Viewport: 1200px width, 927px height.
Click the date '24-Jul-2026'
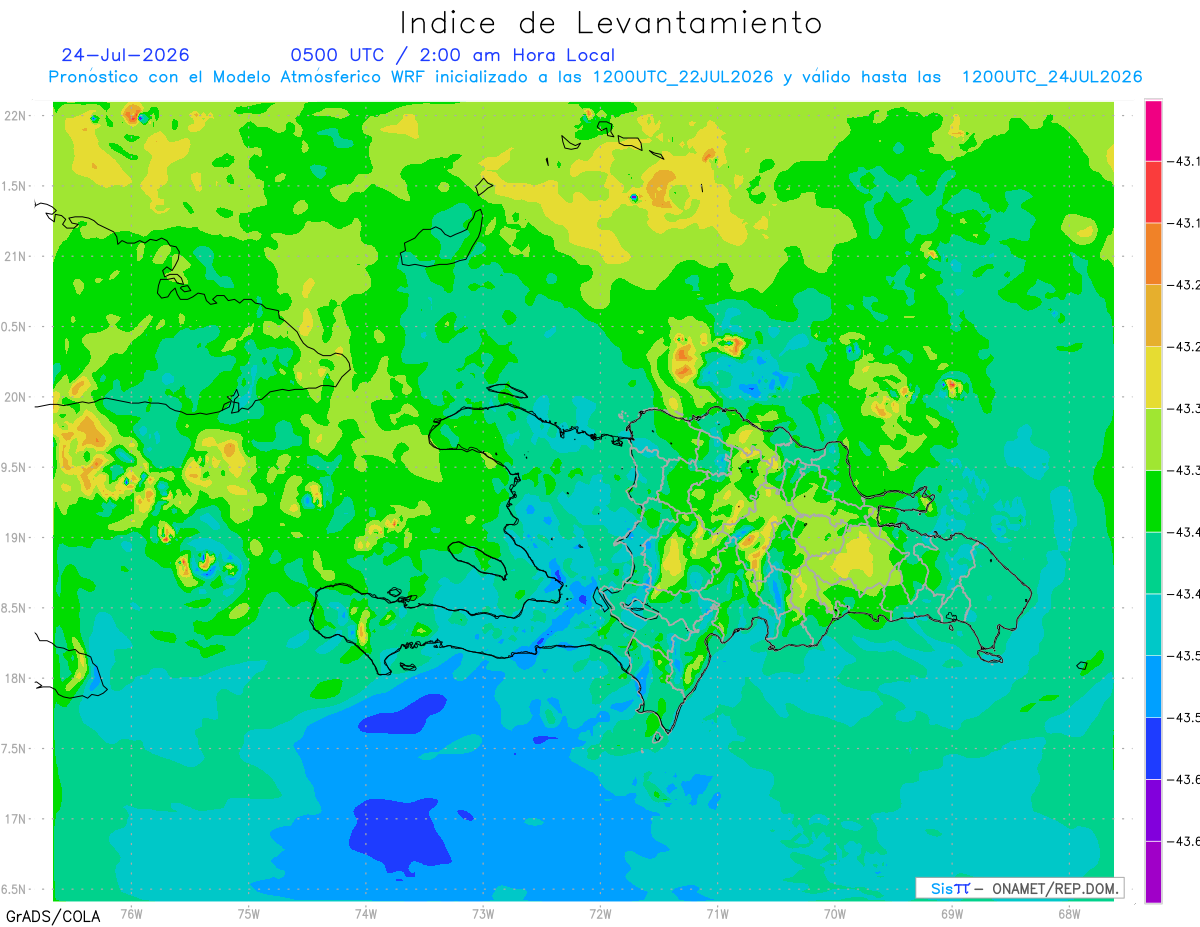[125, 55]
